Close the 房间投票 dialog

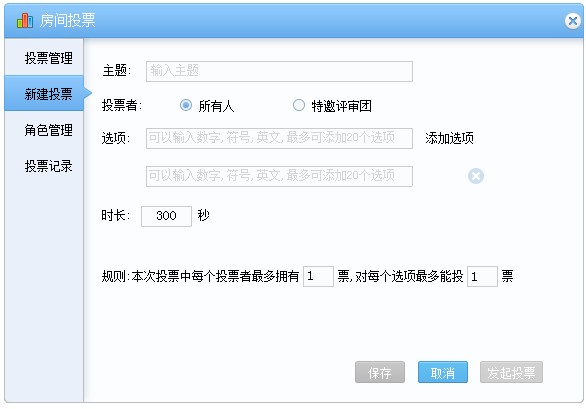[573, 21]
